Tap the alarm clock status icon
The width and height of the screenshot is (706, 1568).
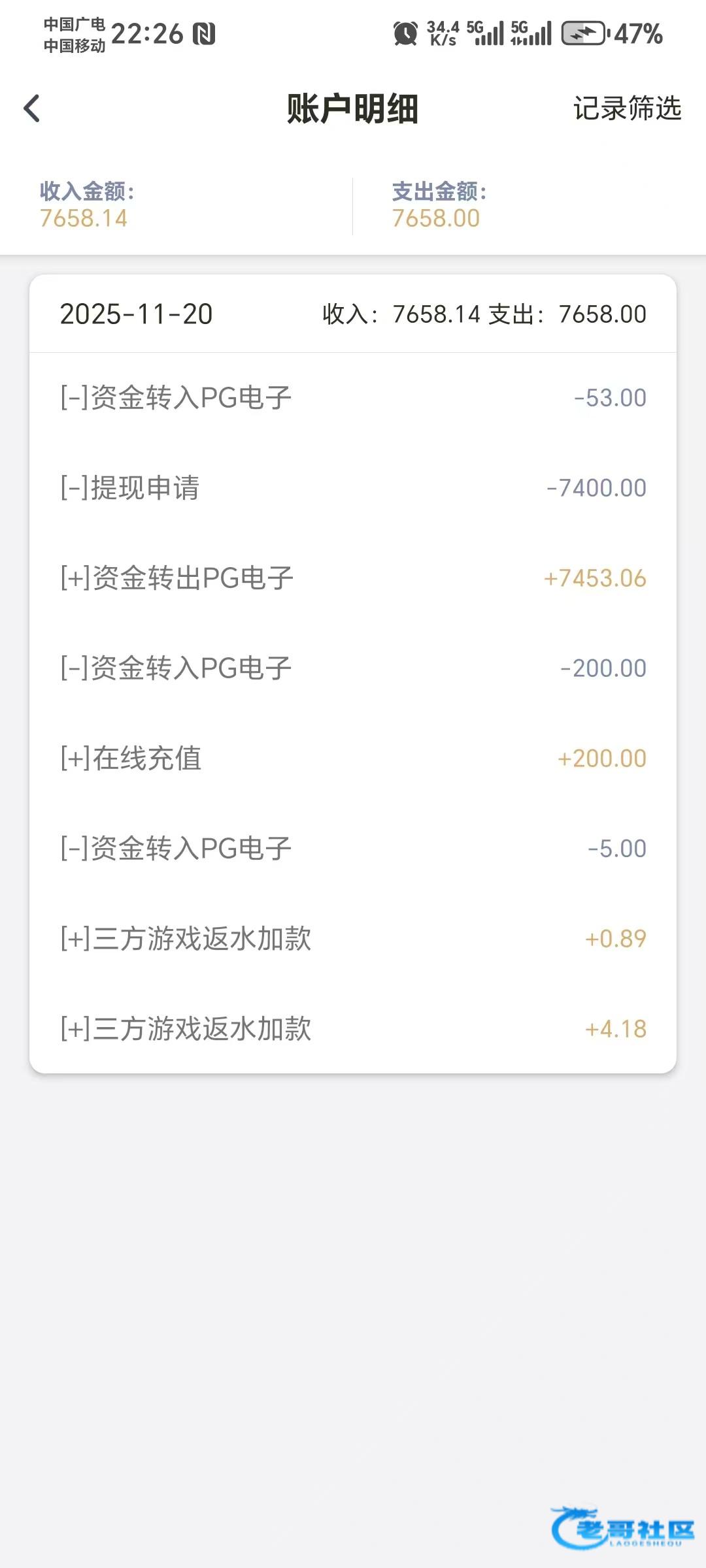tap(405, 33)
